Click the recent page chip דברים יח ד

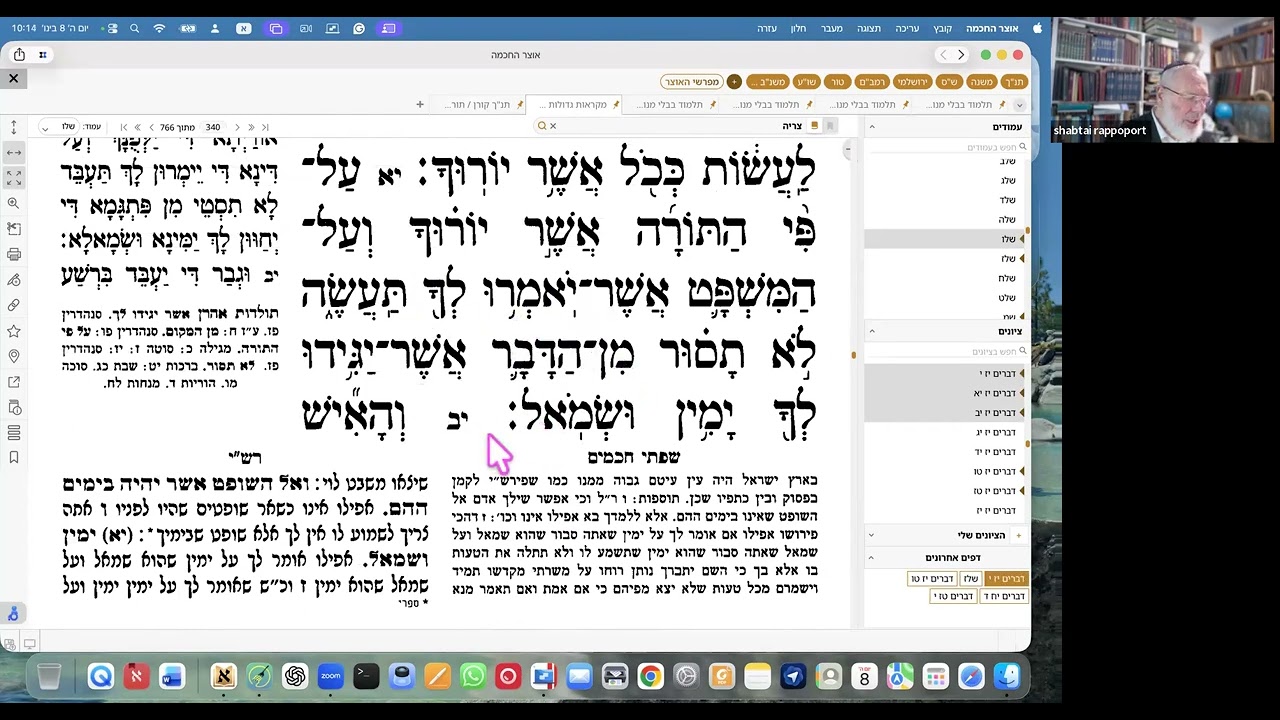(x=1003, y=596)
